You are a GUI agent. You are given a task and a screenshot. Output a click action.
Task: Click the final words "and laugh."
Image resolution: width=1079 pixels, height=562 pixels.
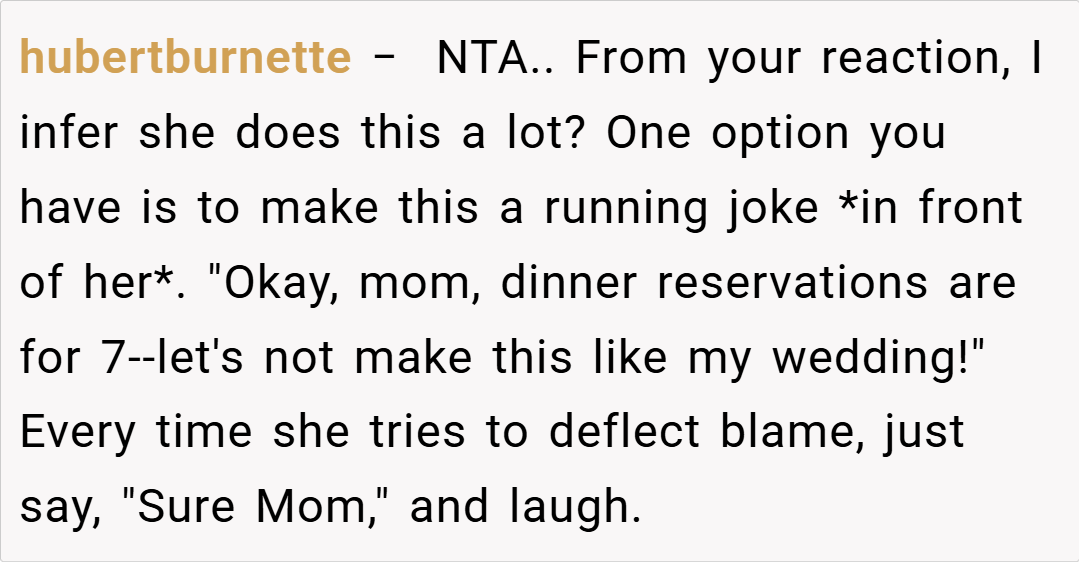tap(524, 507)
